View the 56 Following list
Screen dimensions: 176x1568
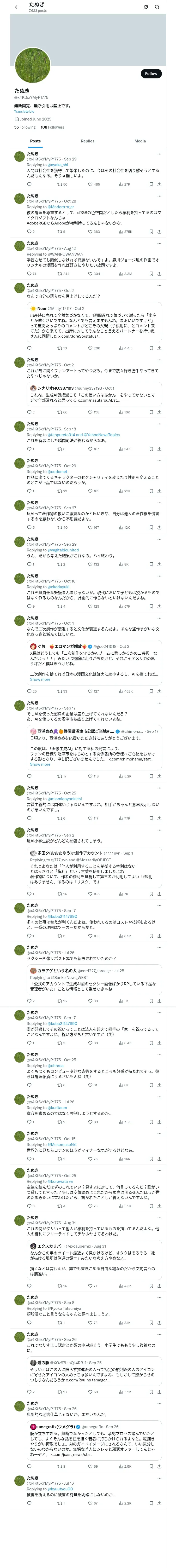[x=25, y=127]
